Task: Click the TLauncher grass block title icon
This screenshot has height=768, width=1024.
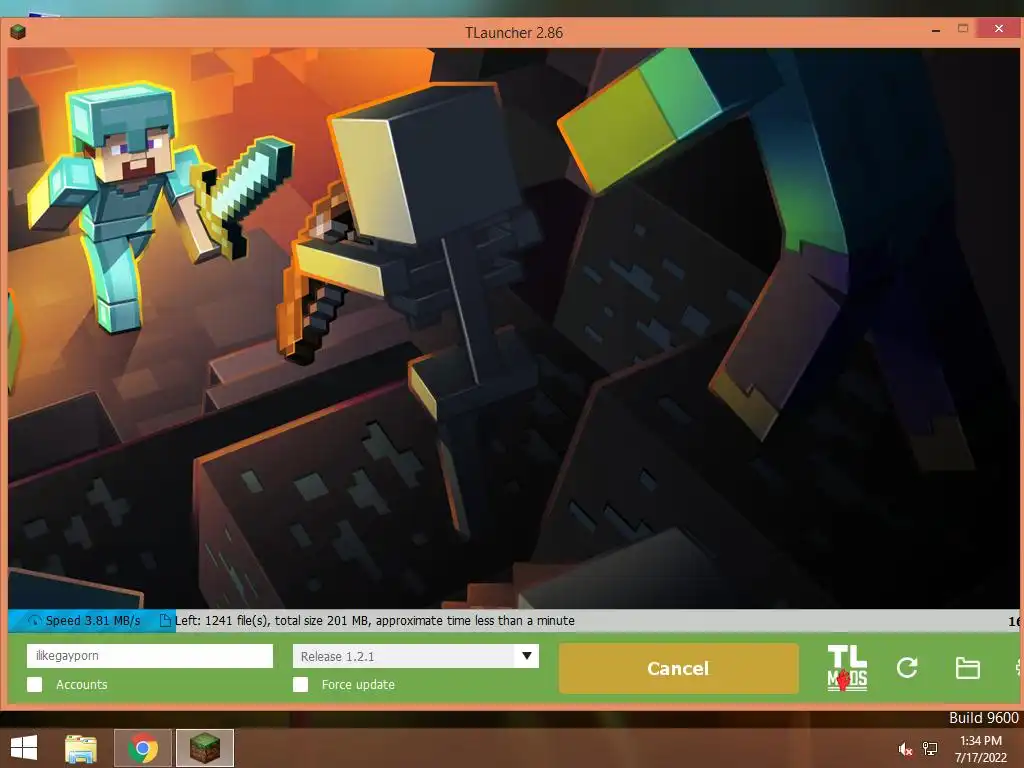Action: tap(18, 31)
